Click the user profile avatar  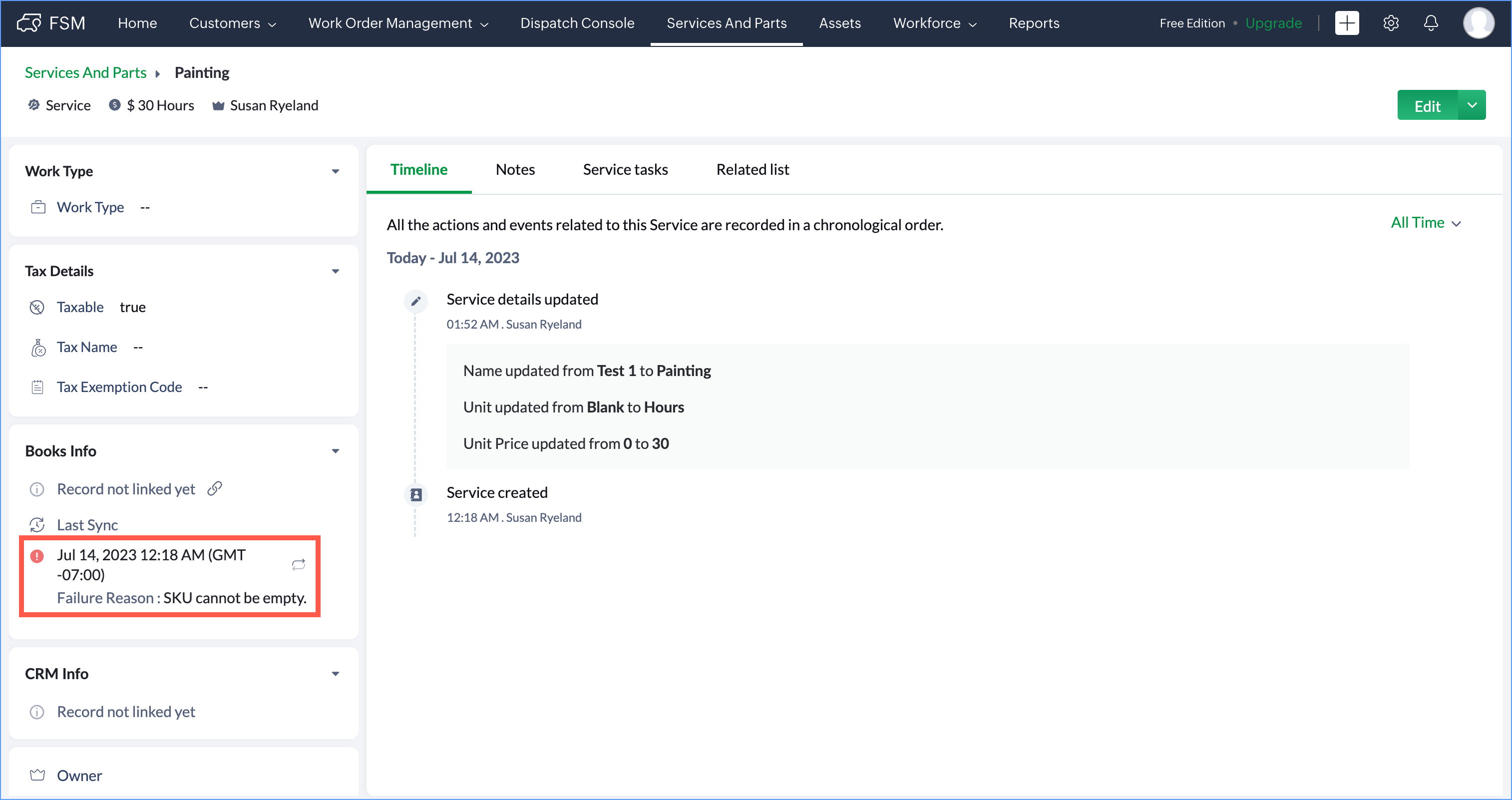[x=1478, y=23]
